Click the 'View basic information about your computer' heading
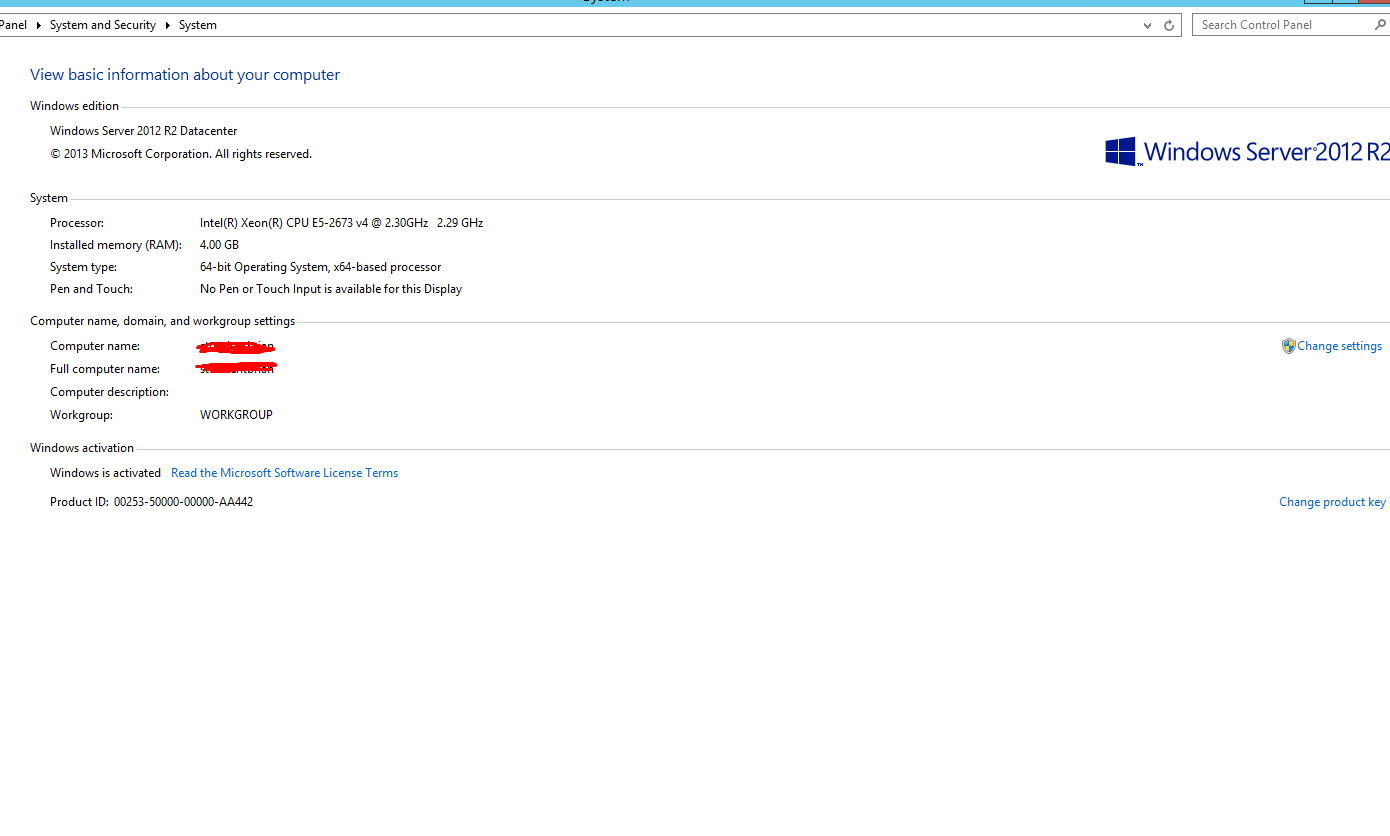 pos(185,75)
